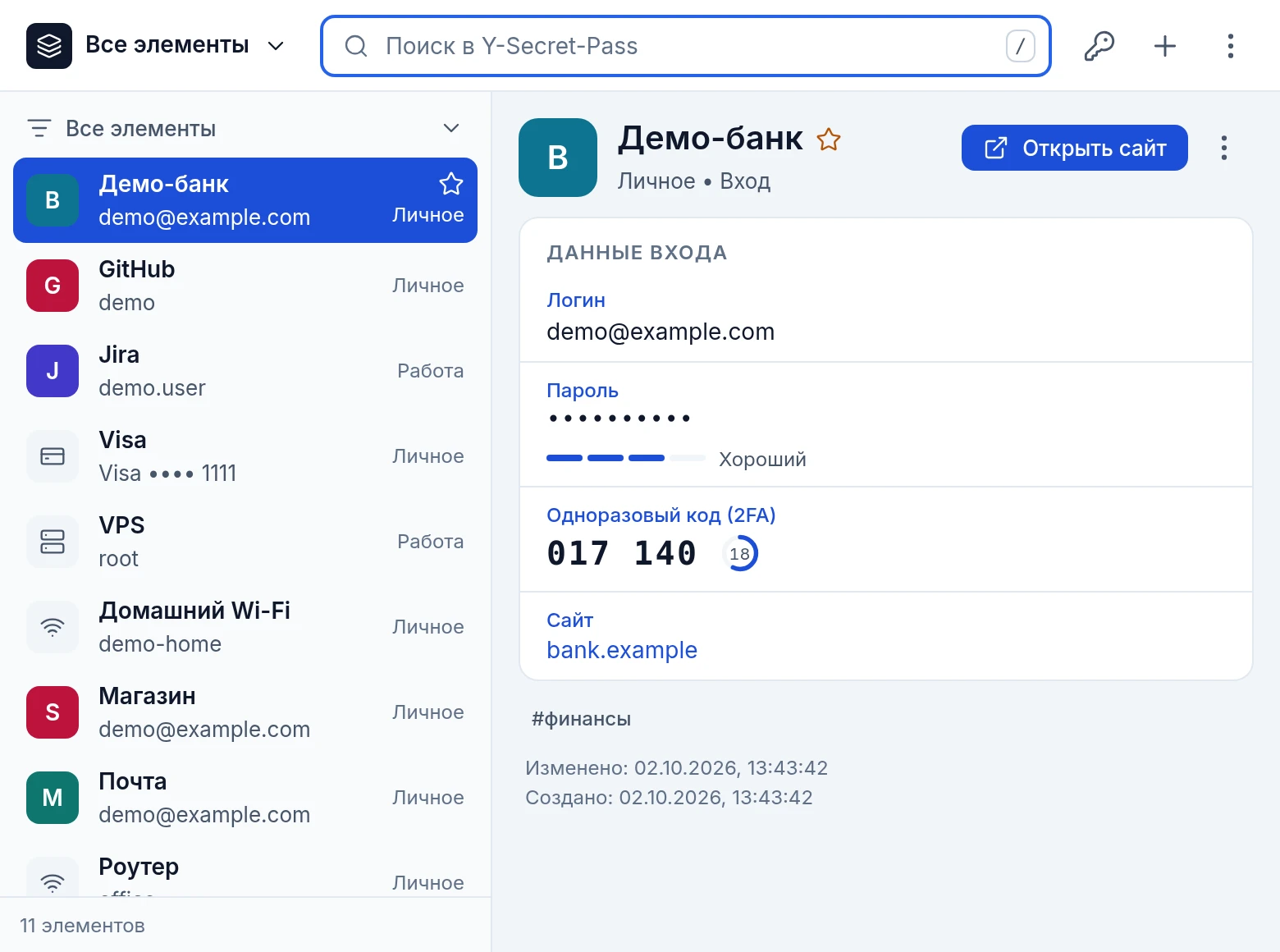Screen dimensions: 1280x952
Task: Click the VPS server icon
Action: point(53,542)
